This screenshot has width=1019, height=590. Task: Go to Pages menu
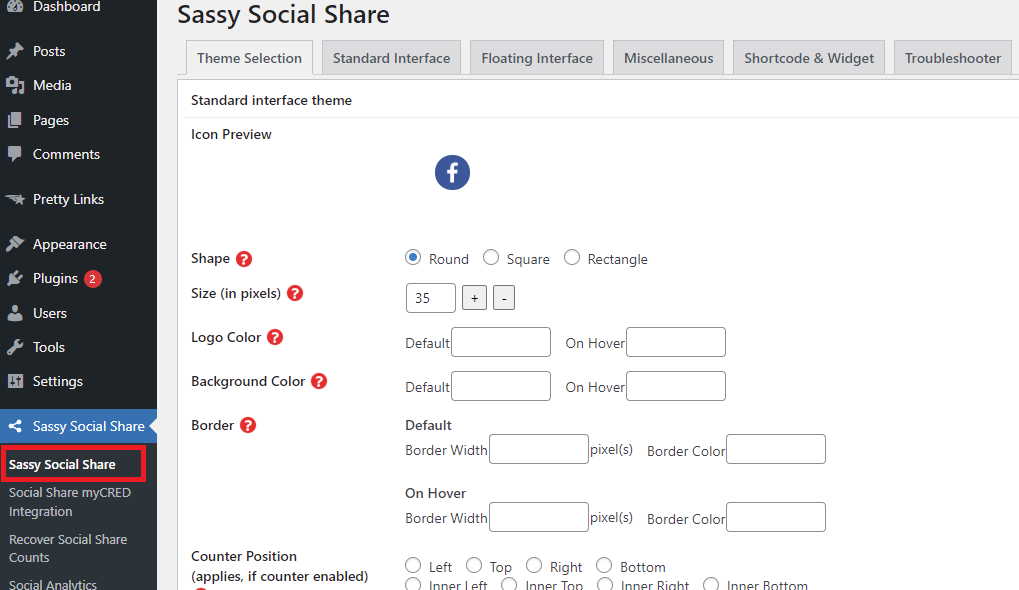point(51,120)
